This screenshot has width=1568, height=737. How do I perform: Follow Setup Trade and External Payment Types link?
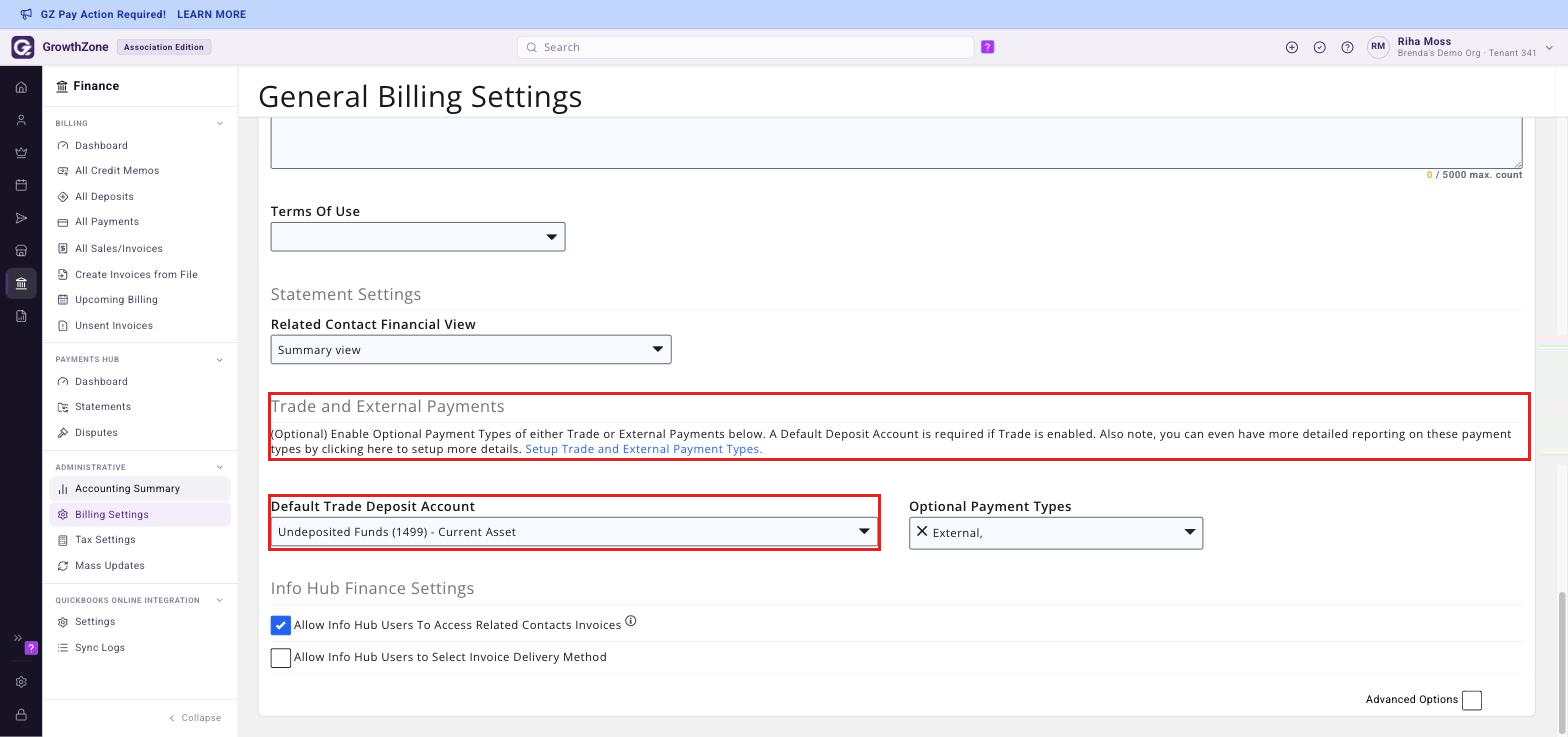tap(643, 449)
